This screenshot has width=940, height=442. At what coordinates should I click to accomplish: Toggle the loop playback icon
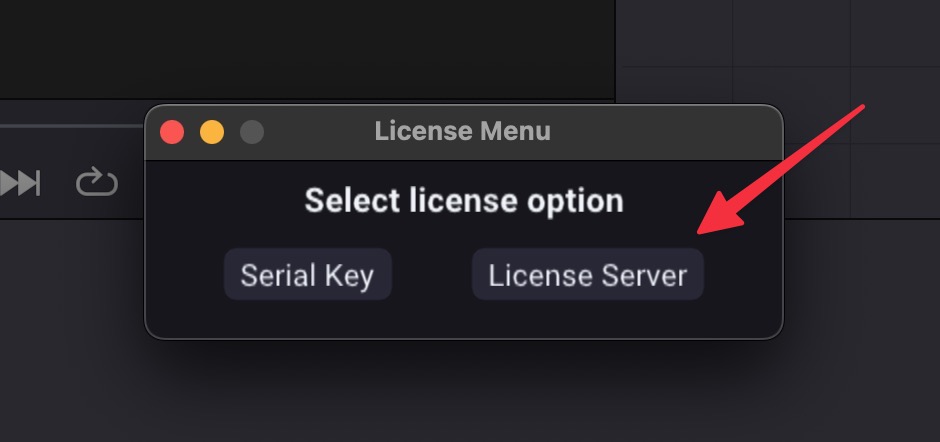click(97, 182)
